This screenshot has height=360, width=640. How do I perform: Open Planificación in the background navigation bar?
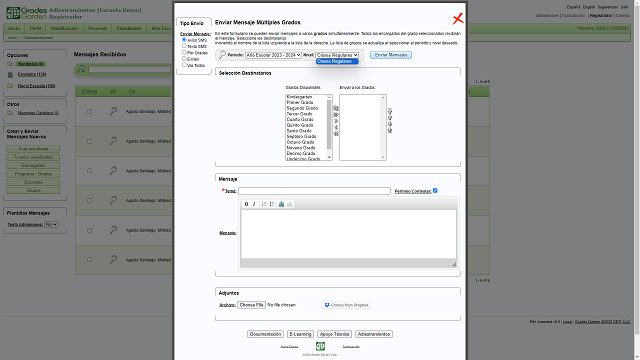(64, 28)
